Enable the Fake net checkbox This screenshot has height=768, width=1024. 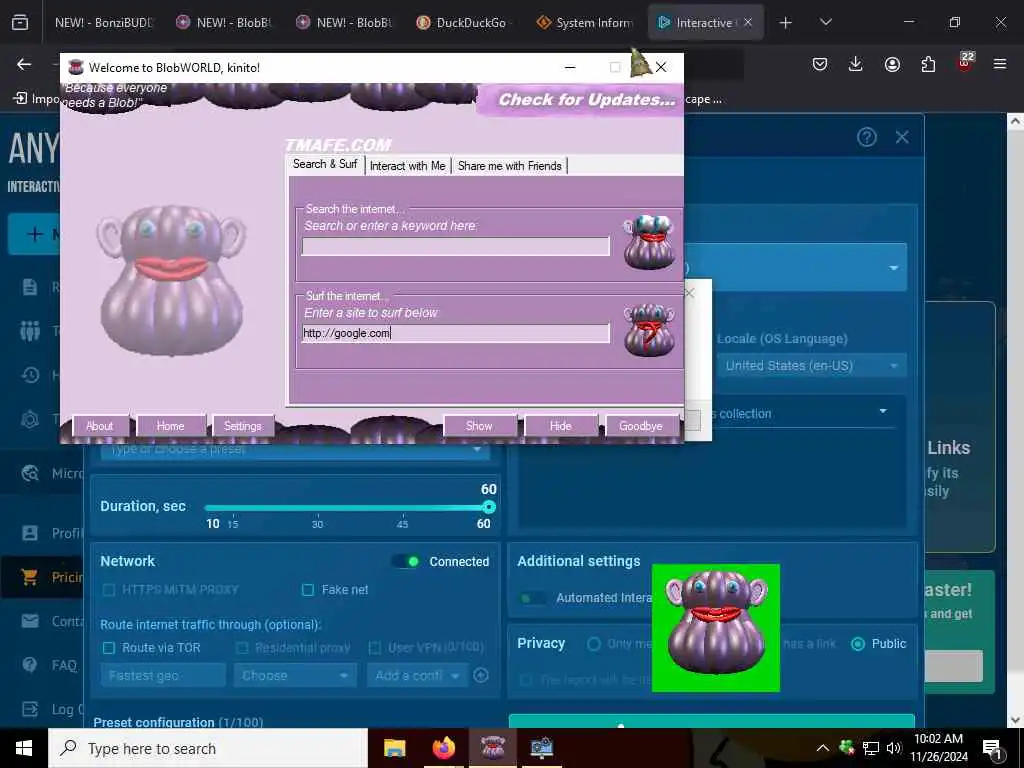tap(308, 590)
